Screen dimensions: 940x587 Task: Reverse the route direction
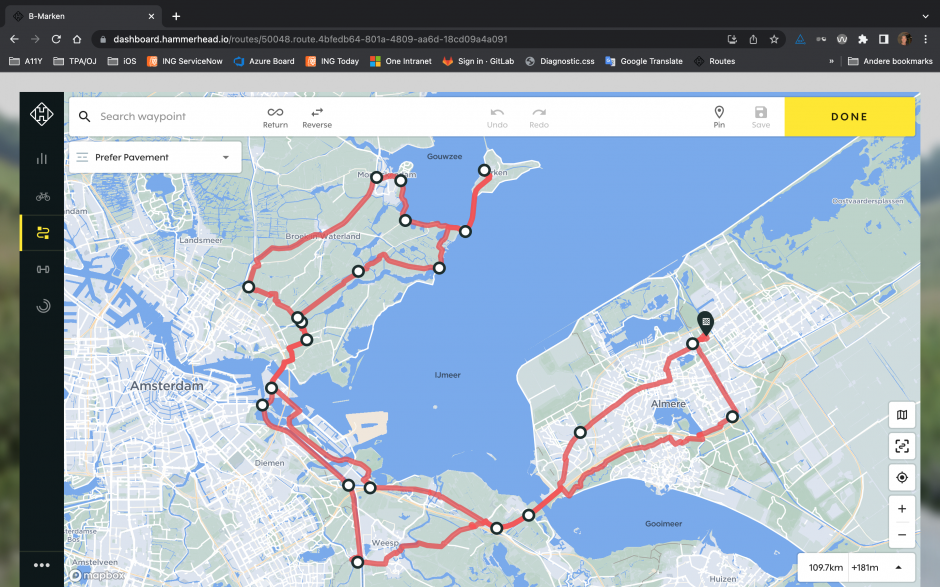click(x=317, y=117)
